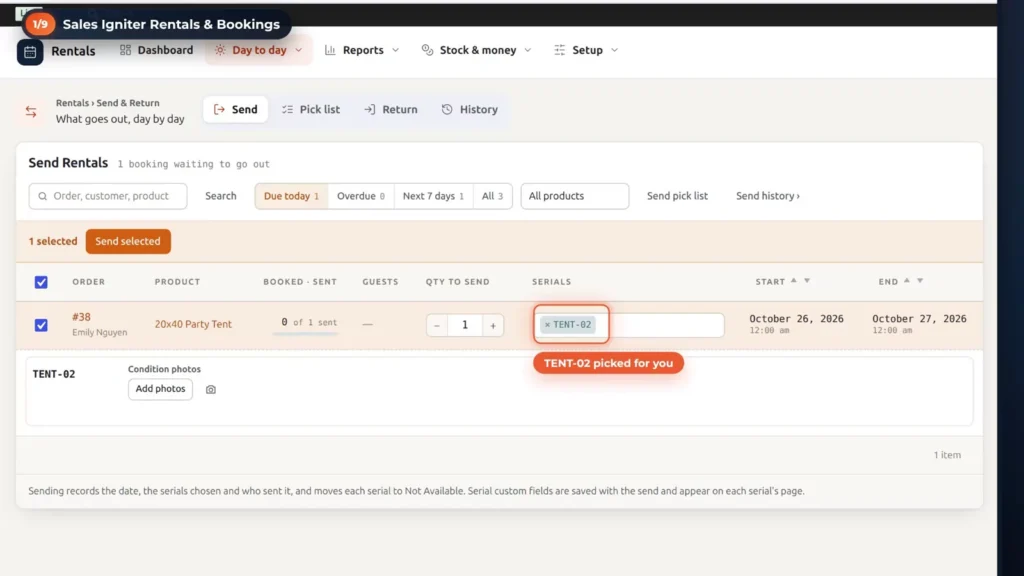Filter by Due today

(x=291, y=196)
